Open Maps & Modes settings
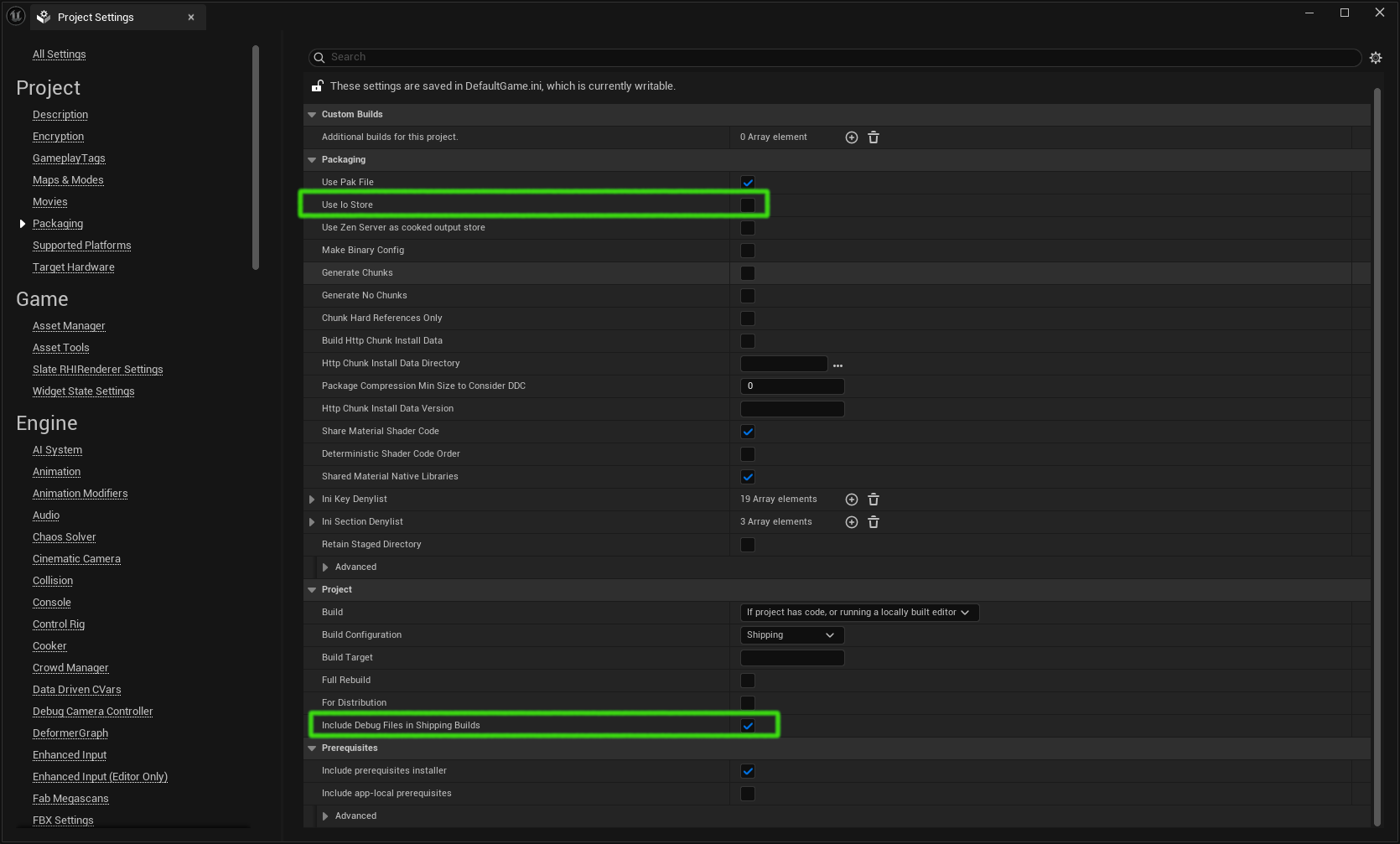This screenshot has height=844, width=1400. pyautogui.click(x=68, y=180)
